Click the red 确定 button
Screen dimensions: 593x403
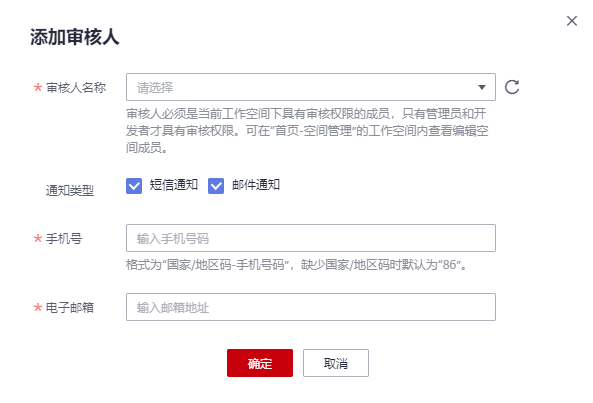click(x=260, y=363)
